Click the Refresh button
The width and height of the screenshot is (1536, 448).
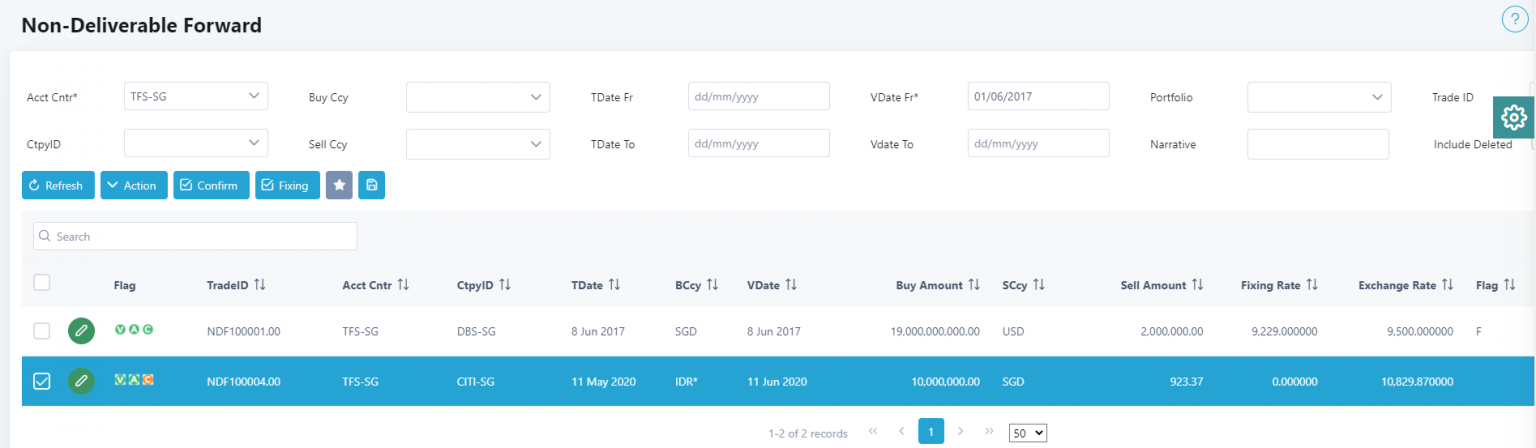point(58,185)
